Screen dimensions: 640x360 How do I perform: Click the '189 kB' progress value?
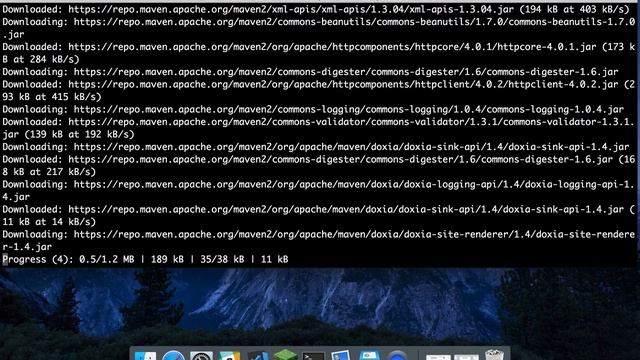pos(167,259)
